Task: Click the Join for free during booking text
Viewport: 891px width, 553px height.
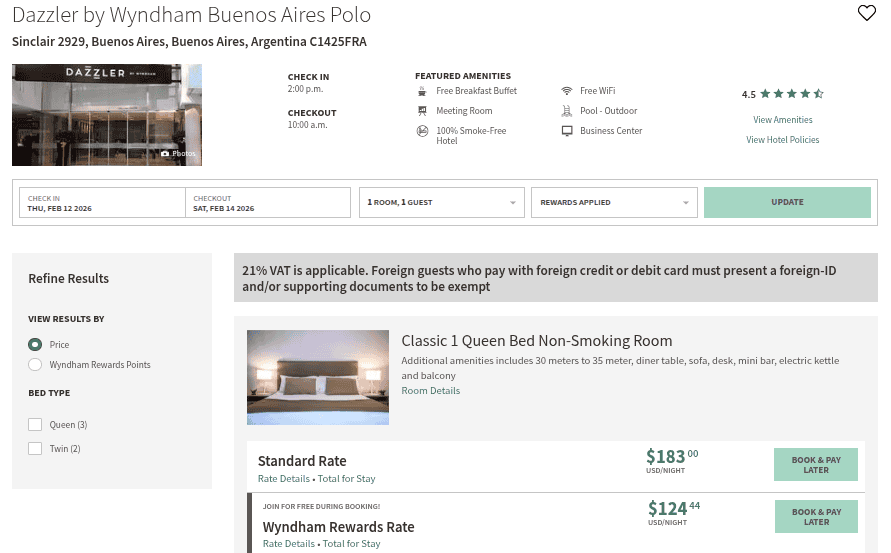Action: [x=321, y=506]
